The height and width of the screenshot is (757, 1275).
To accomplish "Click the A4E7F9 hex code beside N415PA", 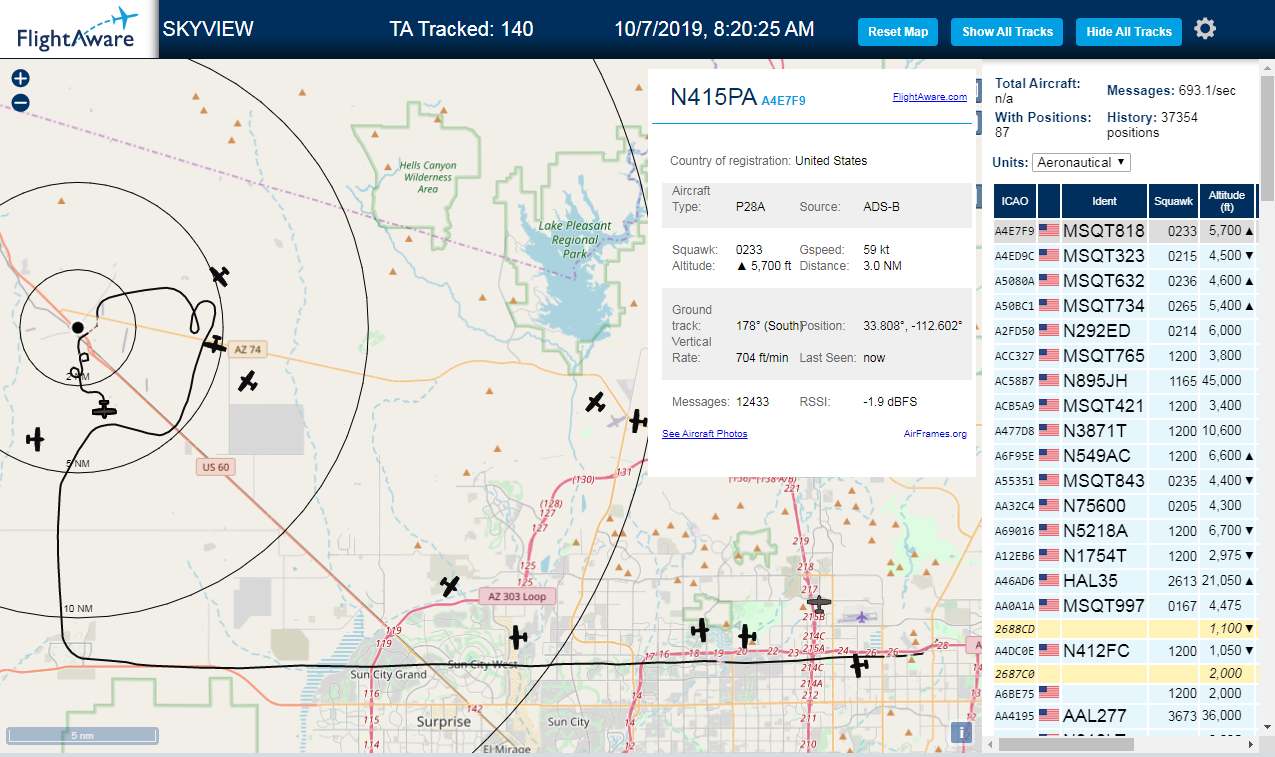I will pyautogui.click(x=783, y=101).
